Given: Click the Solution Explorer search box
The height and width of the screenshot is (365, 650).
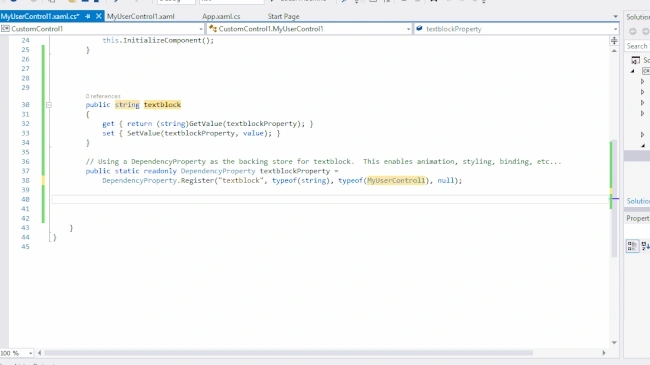Looking at the screenshot, I should 637,46.
